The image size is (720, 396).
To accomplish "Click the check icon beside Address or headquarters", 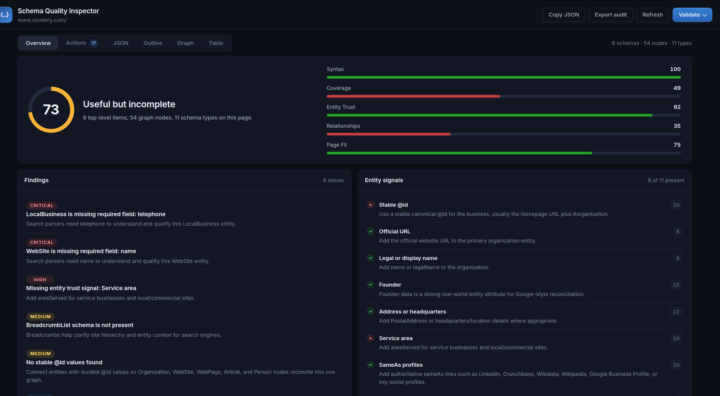I will pos(370,311).
